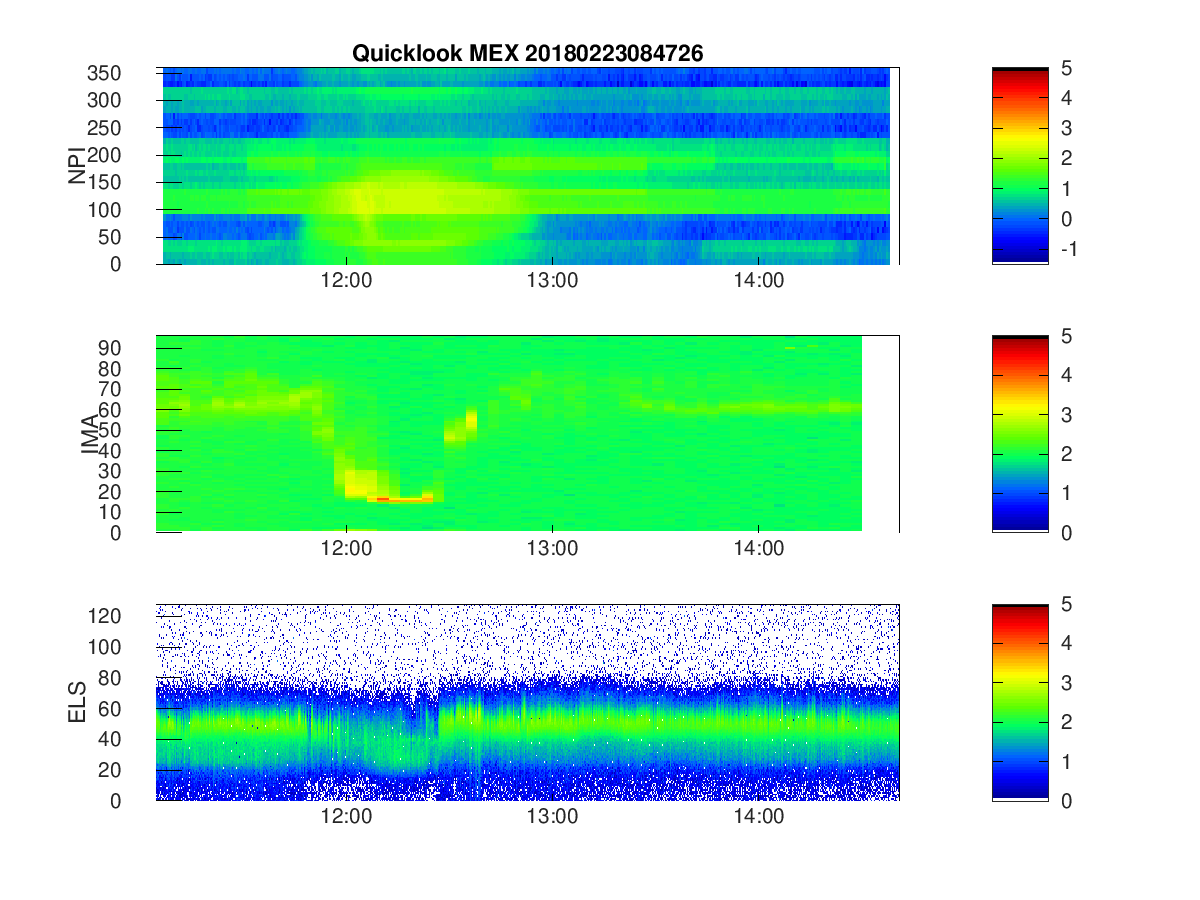Click the 1 label on the ELS colorbar
The image size is (1200, 900).
click(1066, 761)
